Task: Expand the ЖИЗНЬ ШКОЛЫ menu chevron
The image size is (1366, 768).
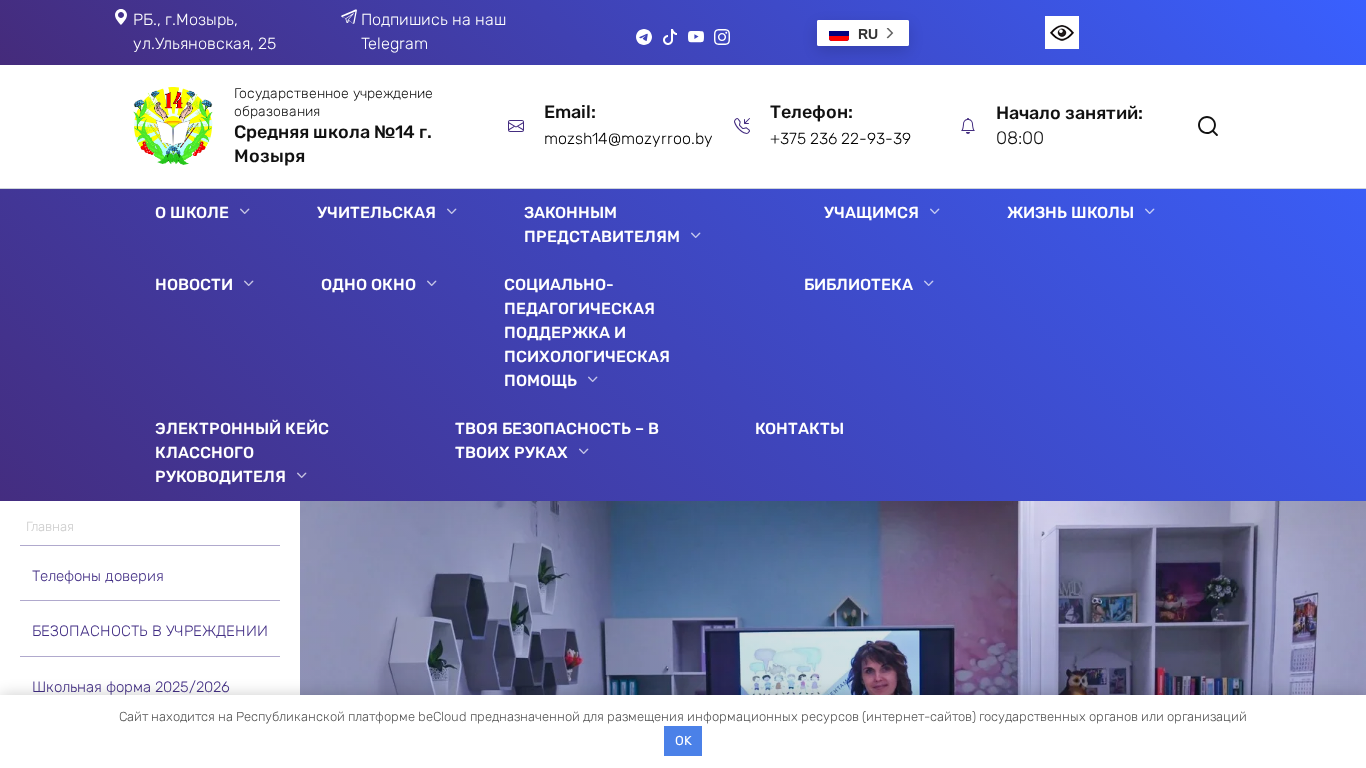Action: 1150,211
